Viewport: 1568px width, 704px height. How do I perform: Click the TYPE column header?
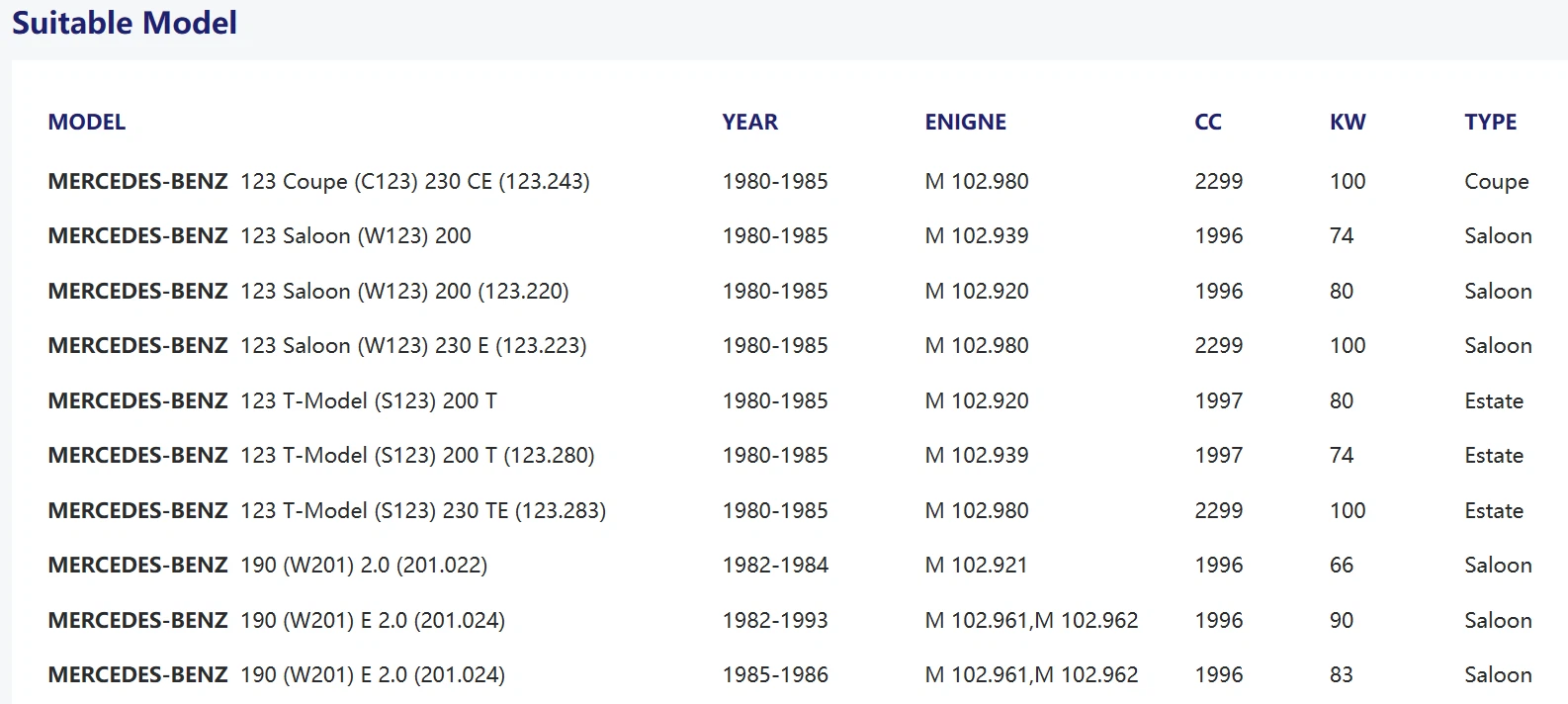coord(1490,122)
